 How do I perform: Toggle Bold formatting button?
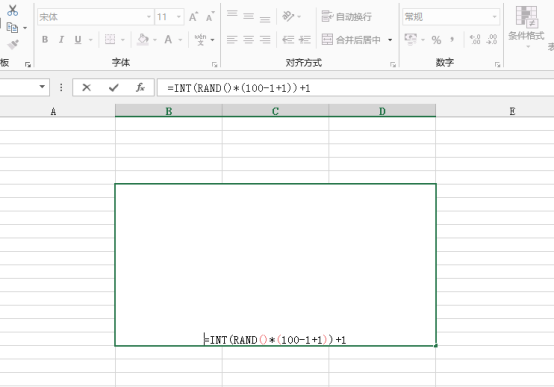pyautogui.click(x=45, y=39)
